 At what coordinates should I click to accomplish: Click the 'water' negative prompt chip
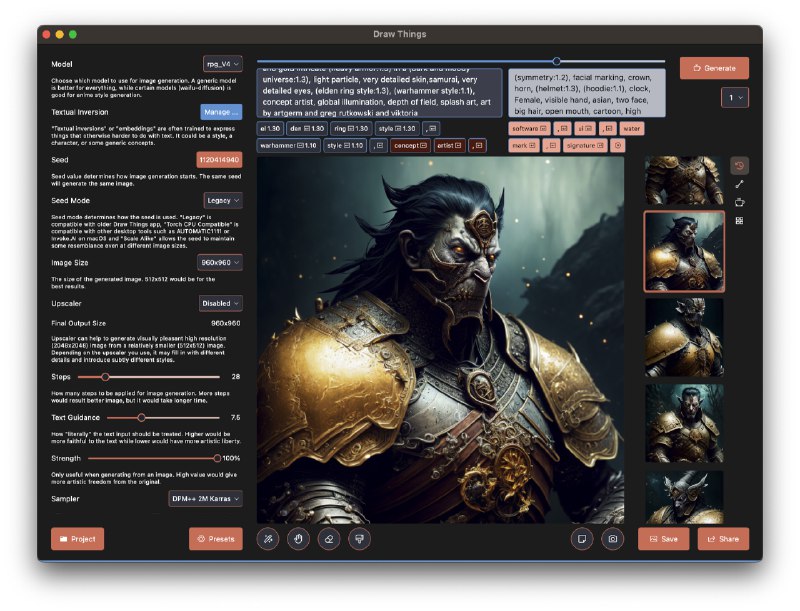pos(632,129)
